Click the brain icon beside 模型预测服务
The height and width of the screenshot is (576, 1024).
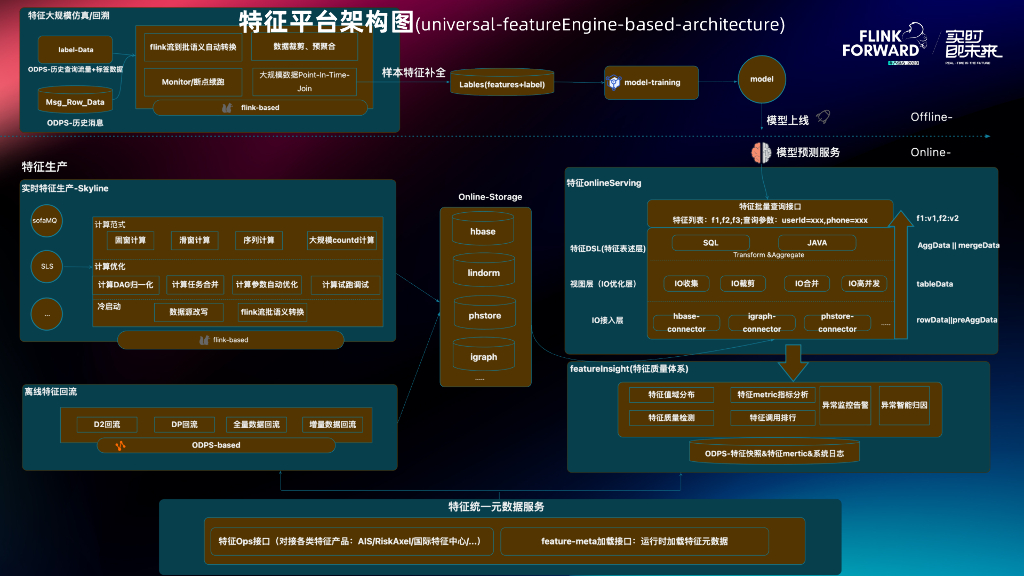(761, 153)
